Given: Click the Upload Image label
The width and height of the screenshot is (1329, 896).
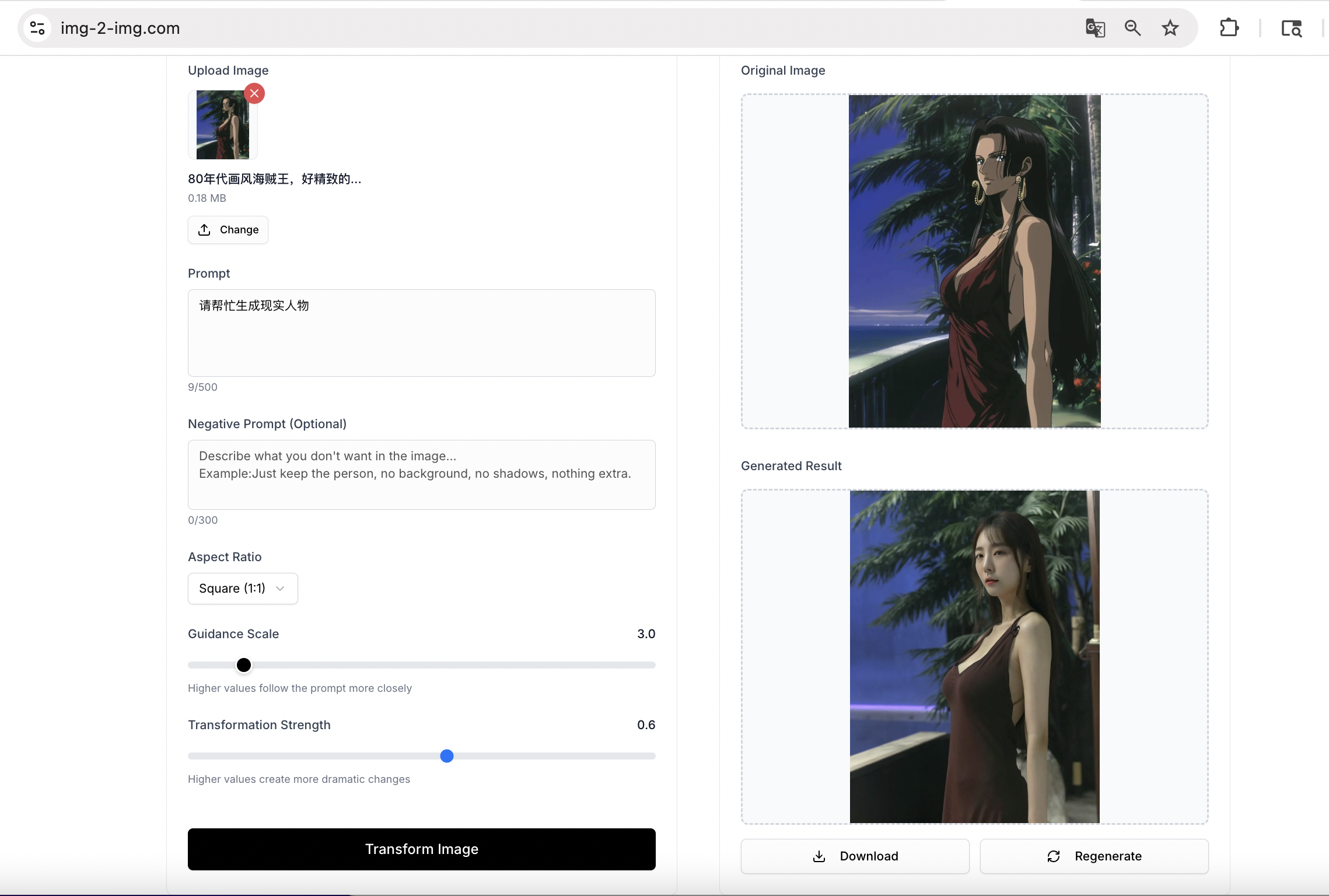Looking at the screenshot, I should click(228, 71).
